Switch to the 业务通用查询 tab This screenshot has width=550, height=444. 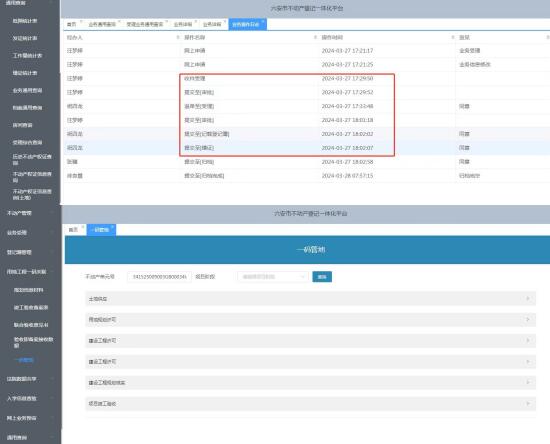[x=102, y=24]
